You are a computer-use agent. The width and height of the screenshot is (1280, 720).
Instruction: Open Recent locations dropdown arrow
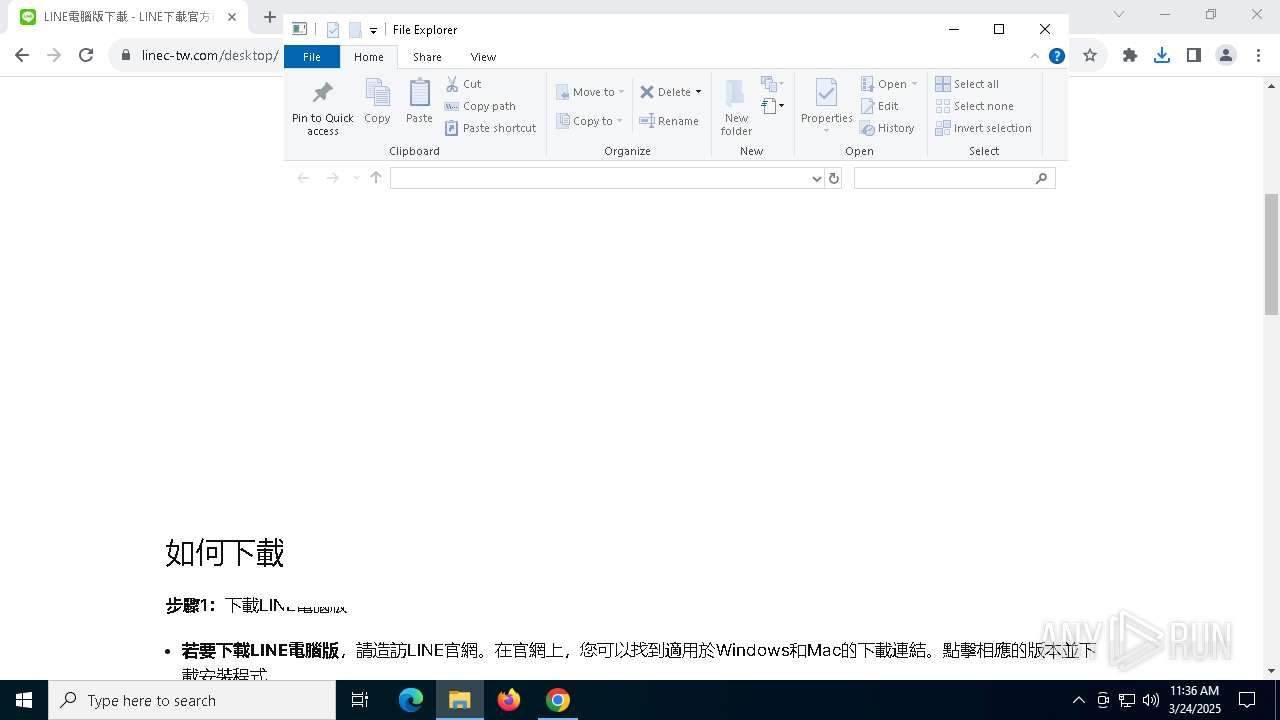355,178
